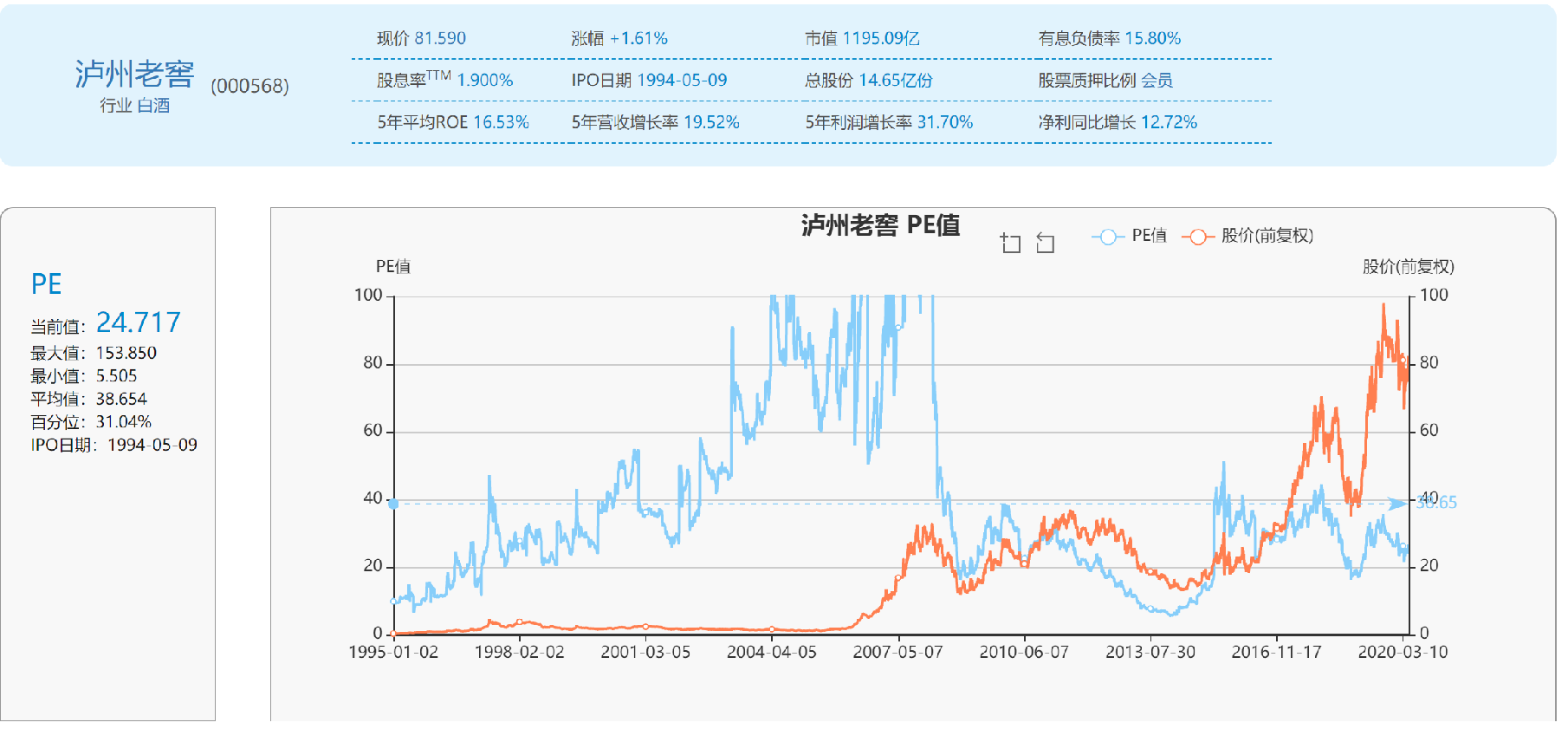Click x-axis date 2001-03-05
This screenshot has width=1568, height=729.
[645, 652]
